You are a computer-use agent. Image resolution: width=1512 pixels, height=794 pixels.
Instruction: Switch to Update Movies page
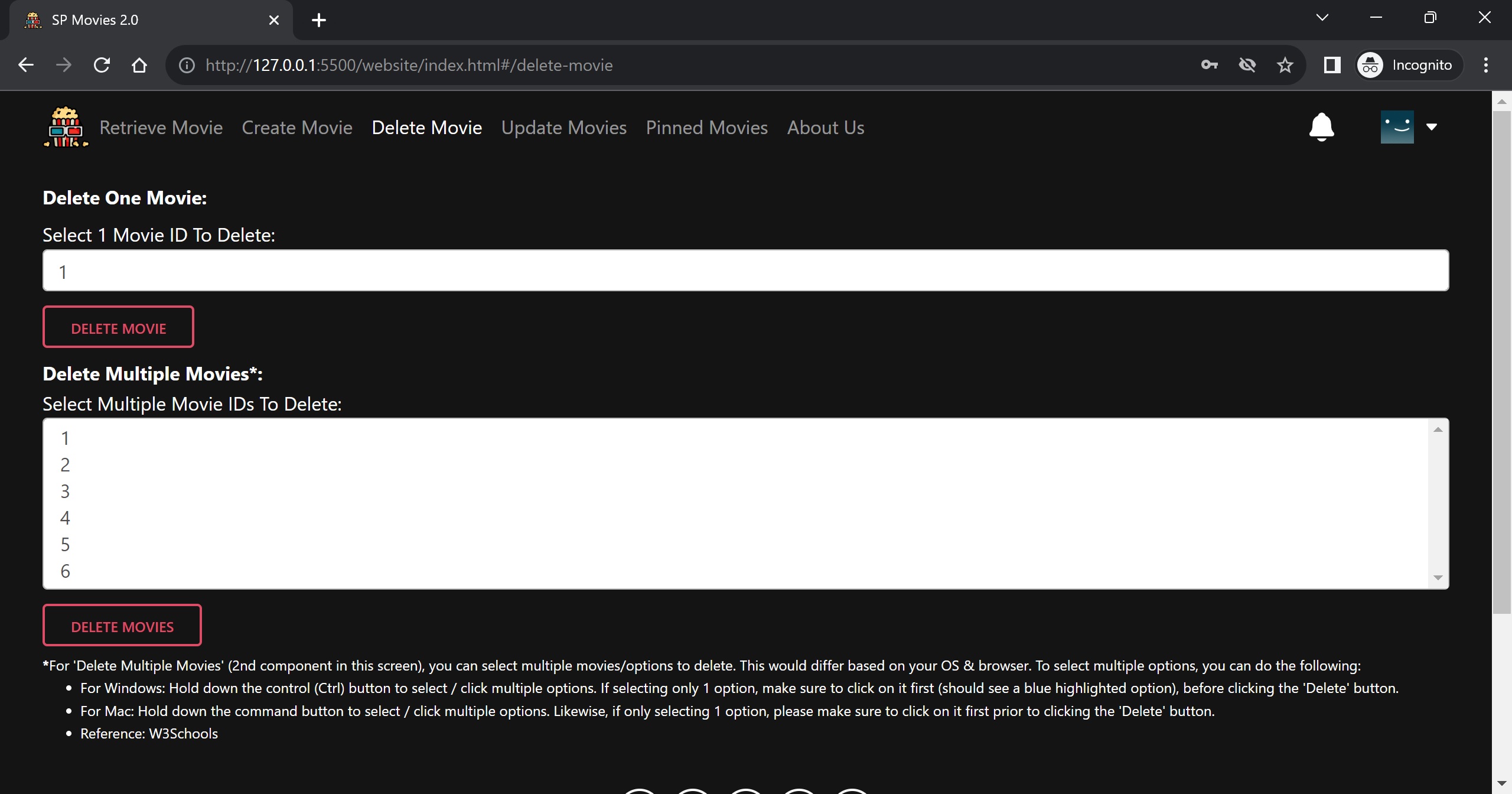click(x=563, y=128)
